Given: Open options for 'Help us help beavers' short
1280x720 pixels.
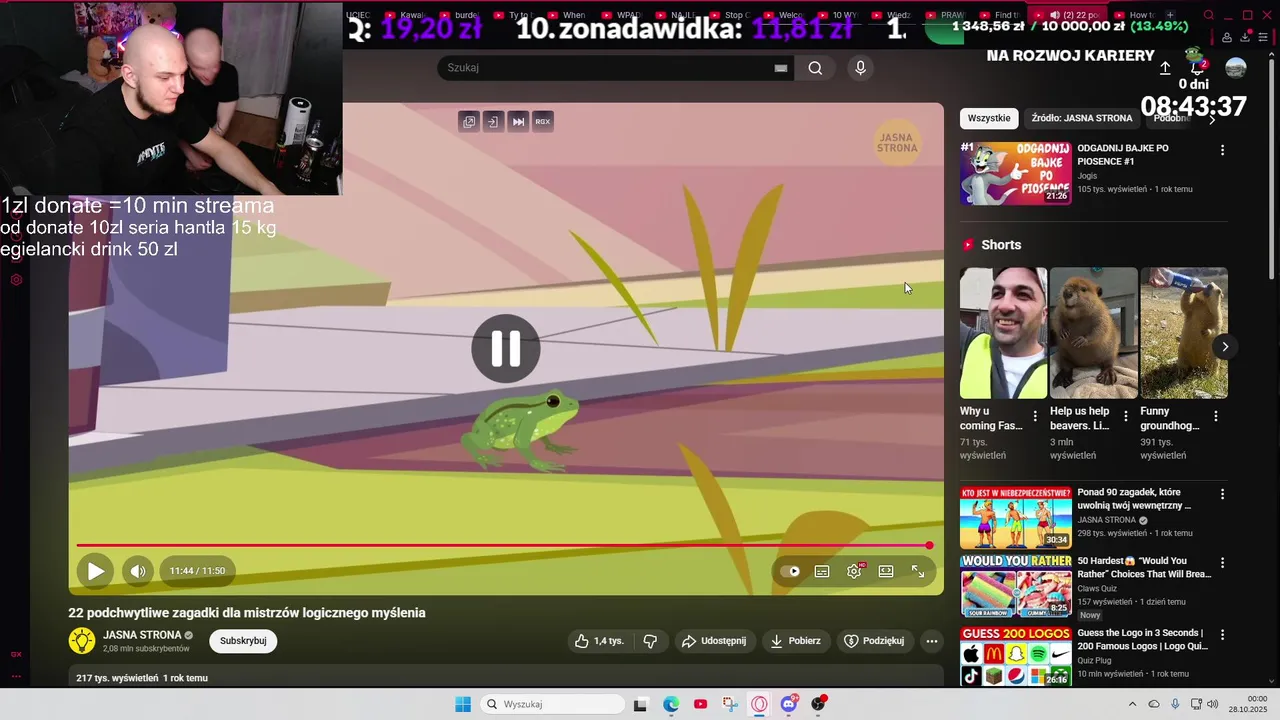Looking at the screenshot, I should point(1126,416).
